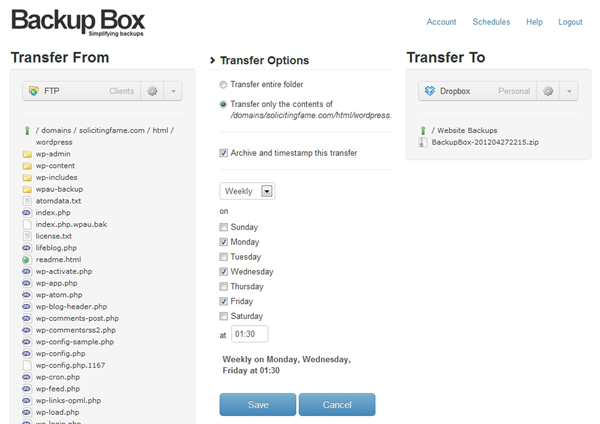Open the FTP source dropdown arrow
This screenshot has width=600, height=424.
click(x=173, y=91)
